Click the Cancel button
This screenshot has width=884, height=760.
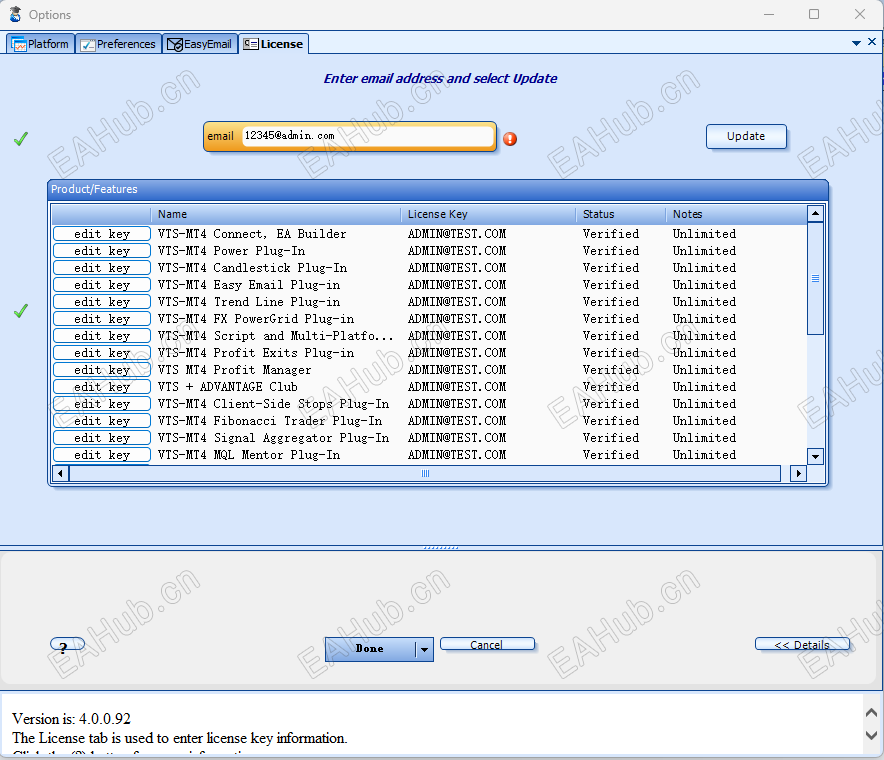(487, 644)
